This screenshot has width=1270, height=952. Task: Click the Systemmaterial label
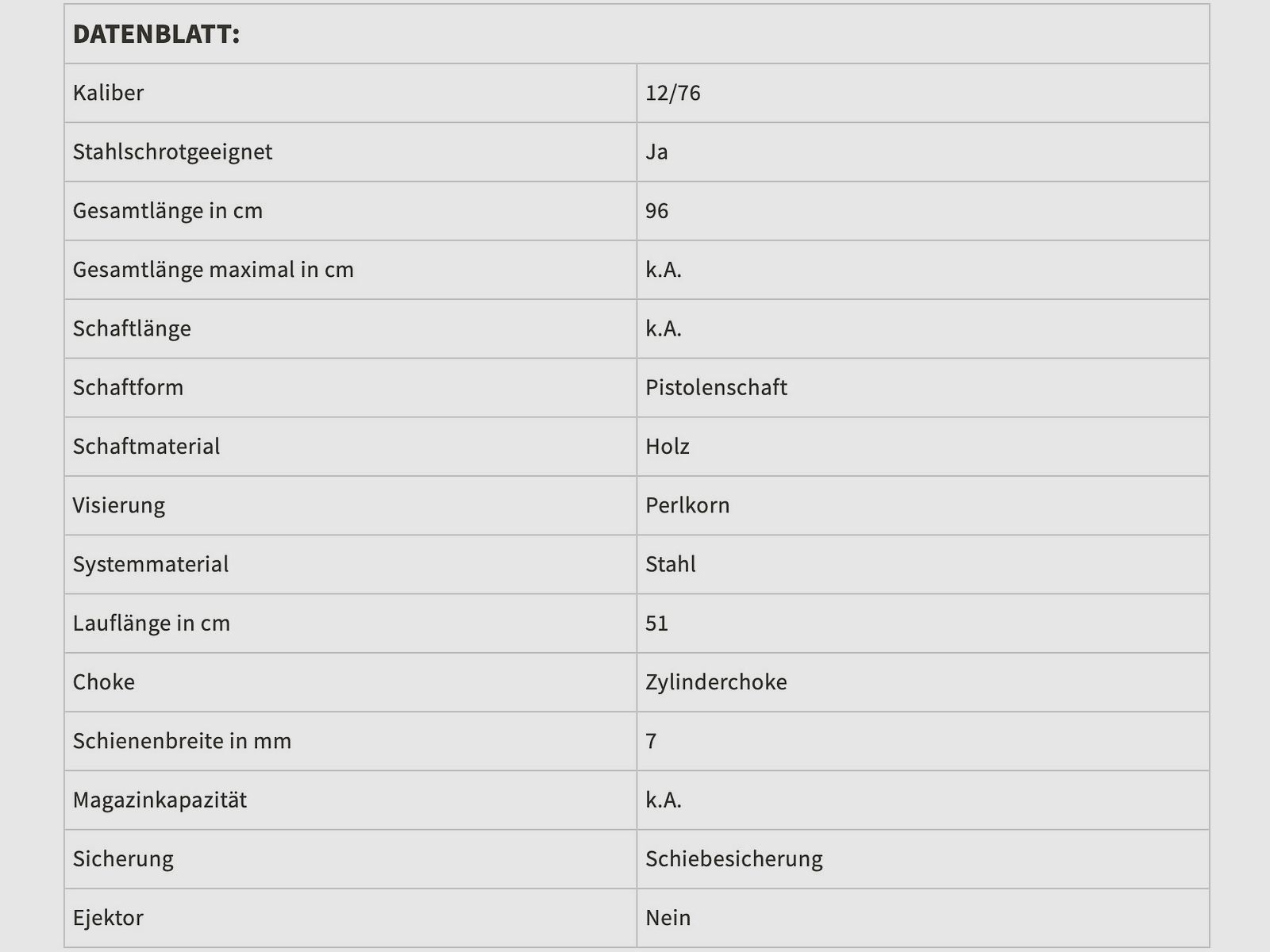pos(151,564)
